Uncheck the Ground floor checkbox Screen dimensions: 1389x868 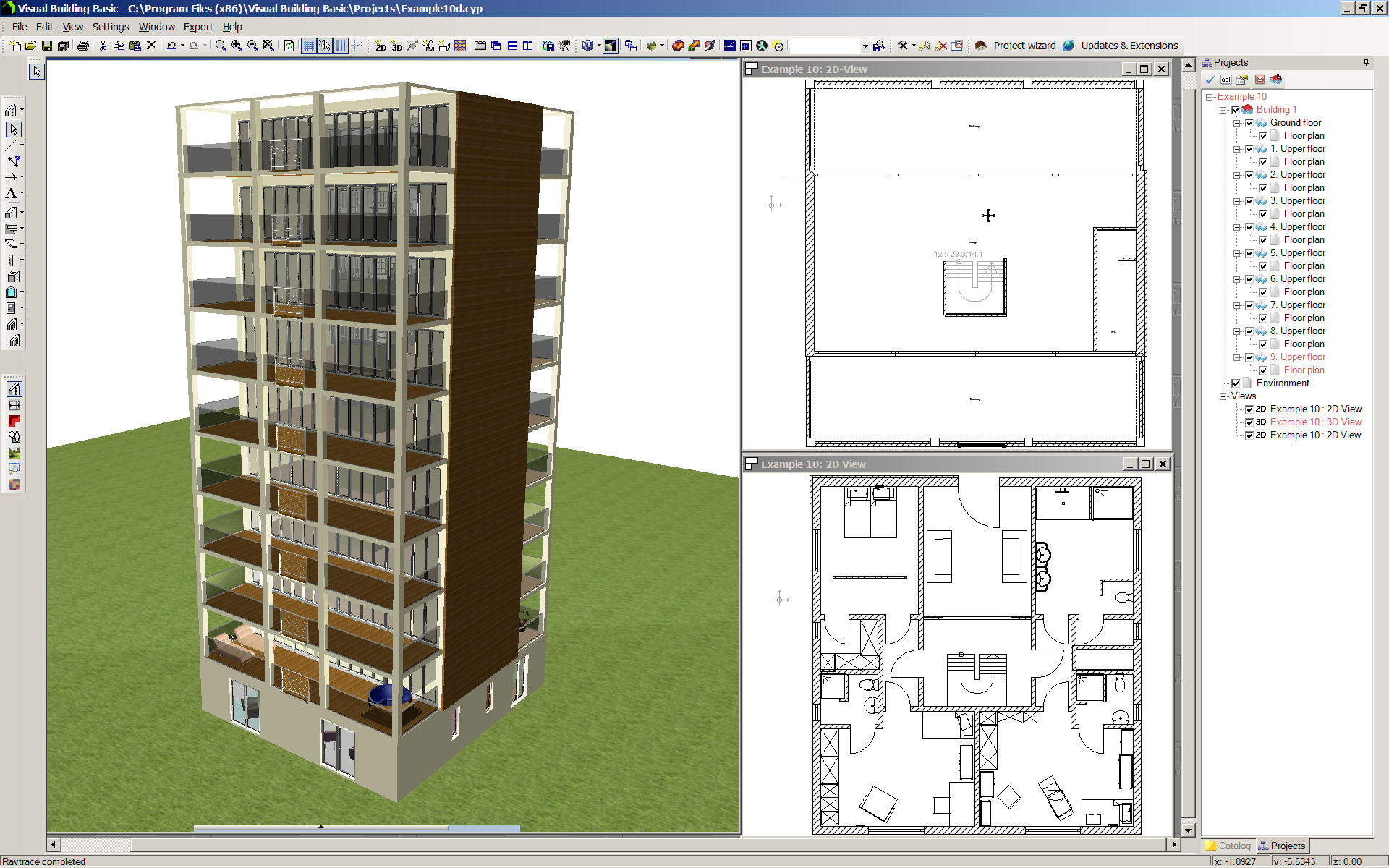[1250, 122]
